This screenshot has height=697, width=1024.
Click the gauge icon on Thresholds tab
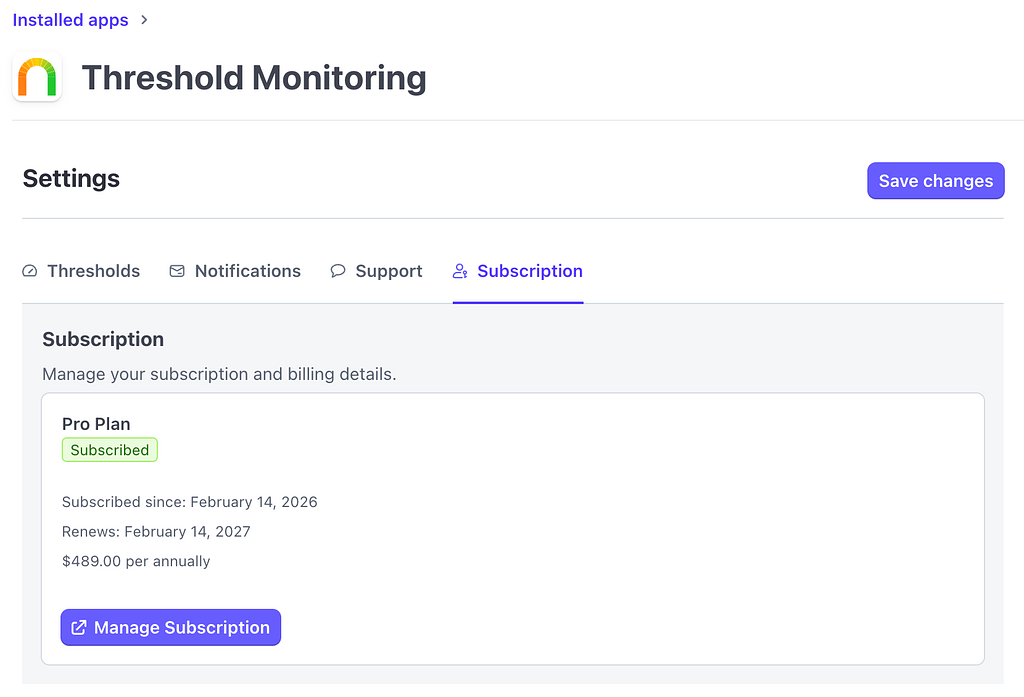30,271
